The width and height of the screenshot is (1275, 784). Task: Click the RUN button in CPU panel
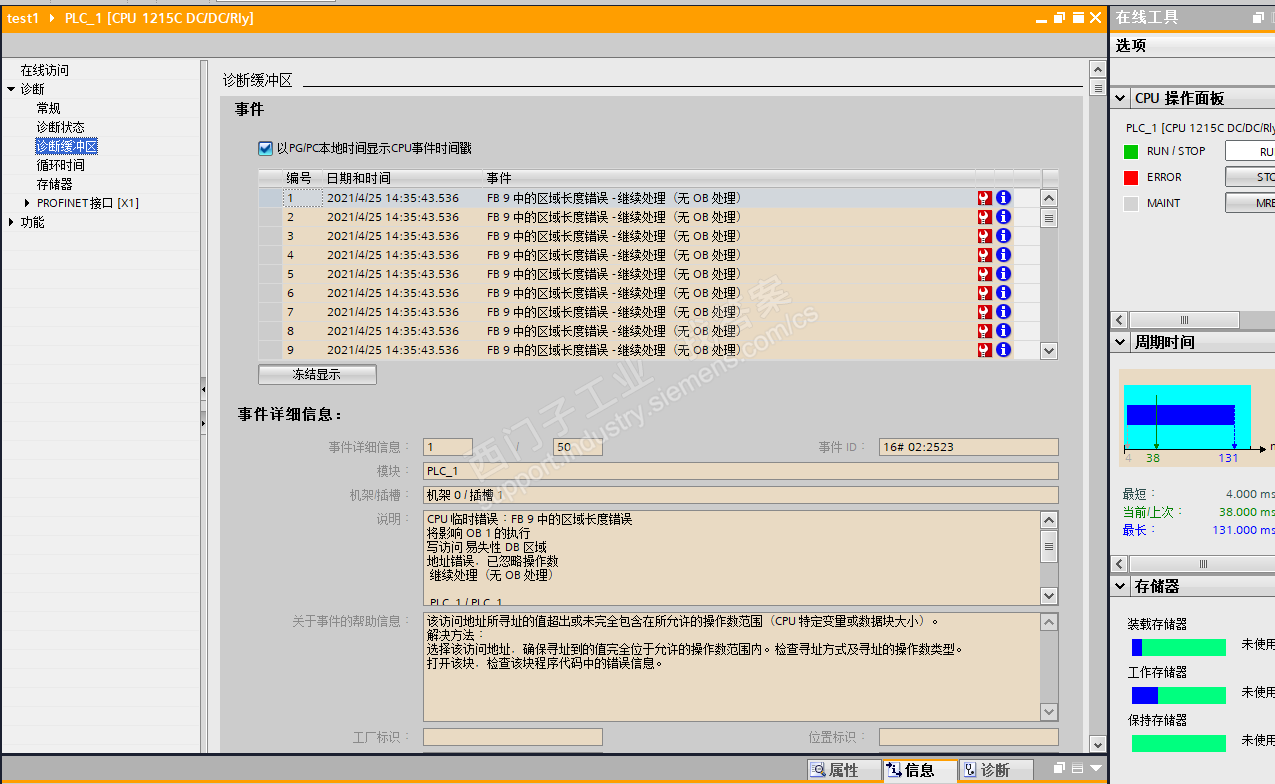coord(1250,152)
